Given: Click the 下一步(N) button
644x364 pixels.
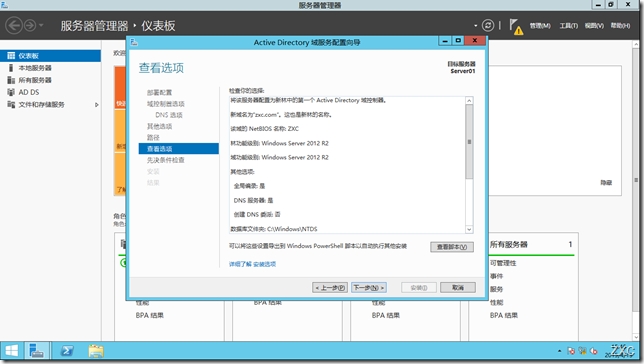Looking at the screenshot, I should point(369,288).
